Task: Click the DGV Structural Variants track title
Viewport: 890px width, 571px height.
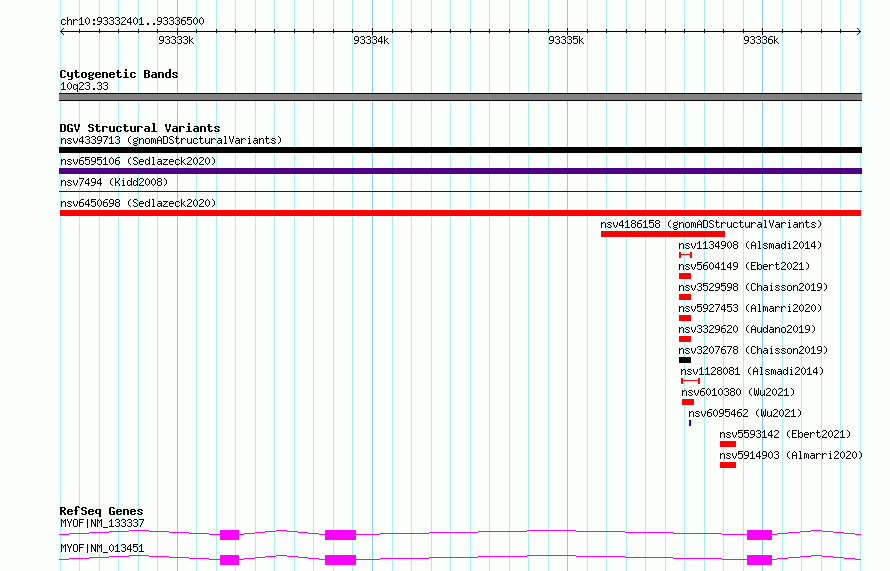Action: pos(140,128)
